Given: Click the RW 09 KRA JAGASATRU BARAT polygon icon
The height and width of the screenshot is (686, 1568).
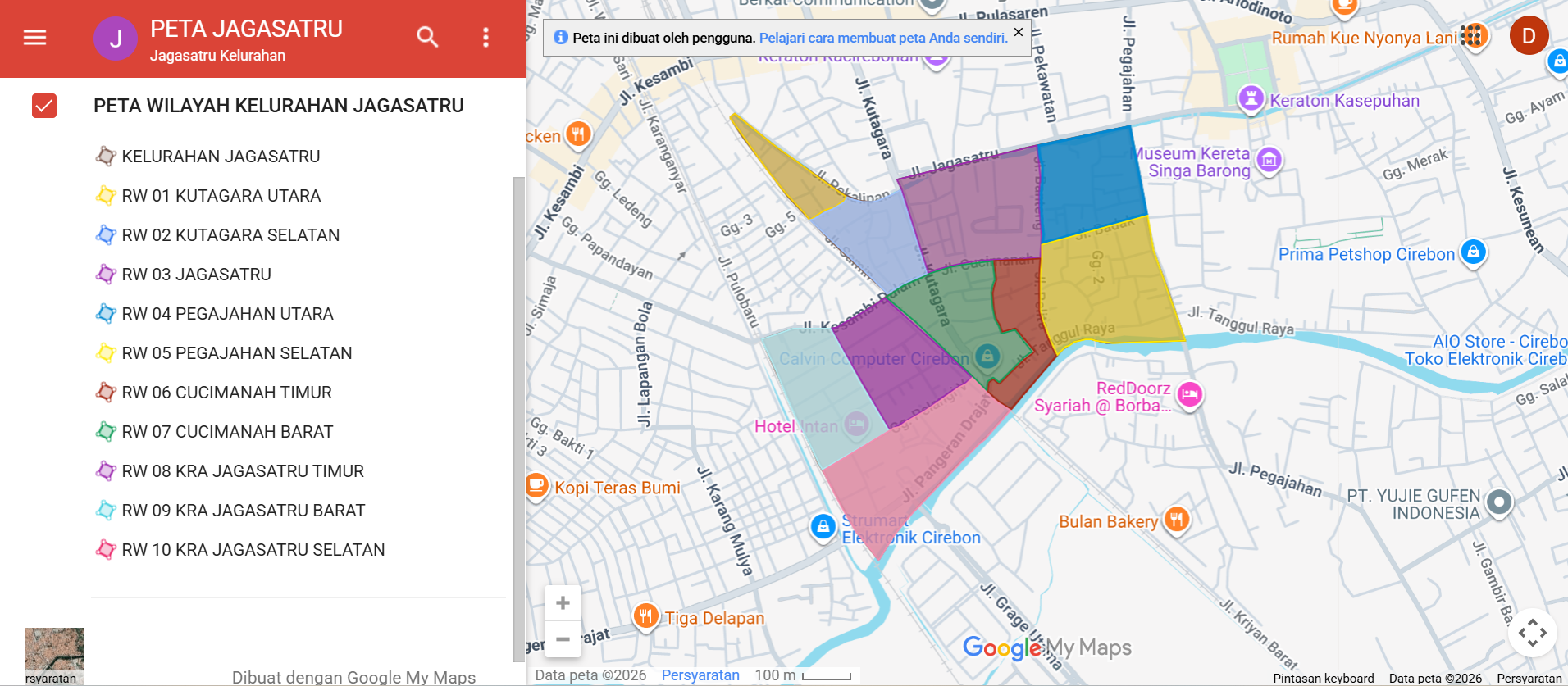Looking at the screenshot, I should click(106, 510).
